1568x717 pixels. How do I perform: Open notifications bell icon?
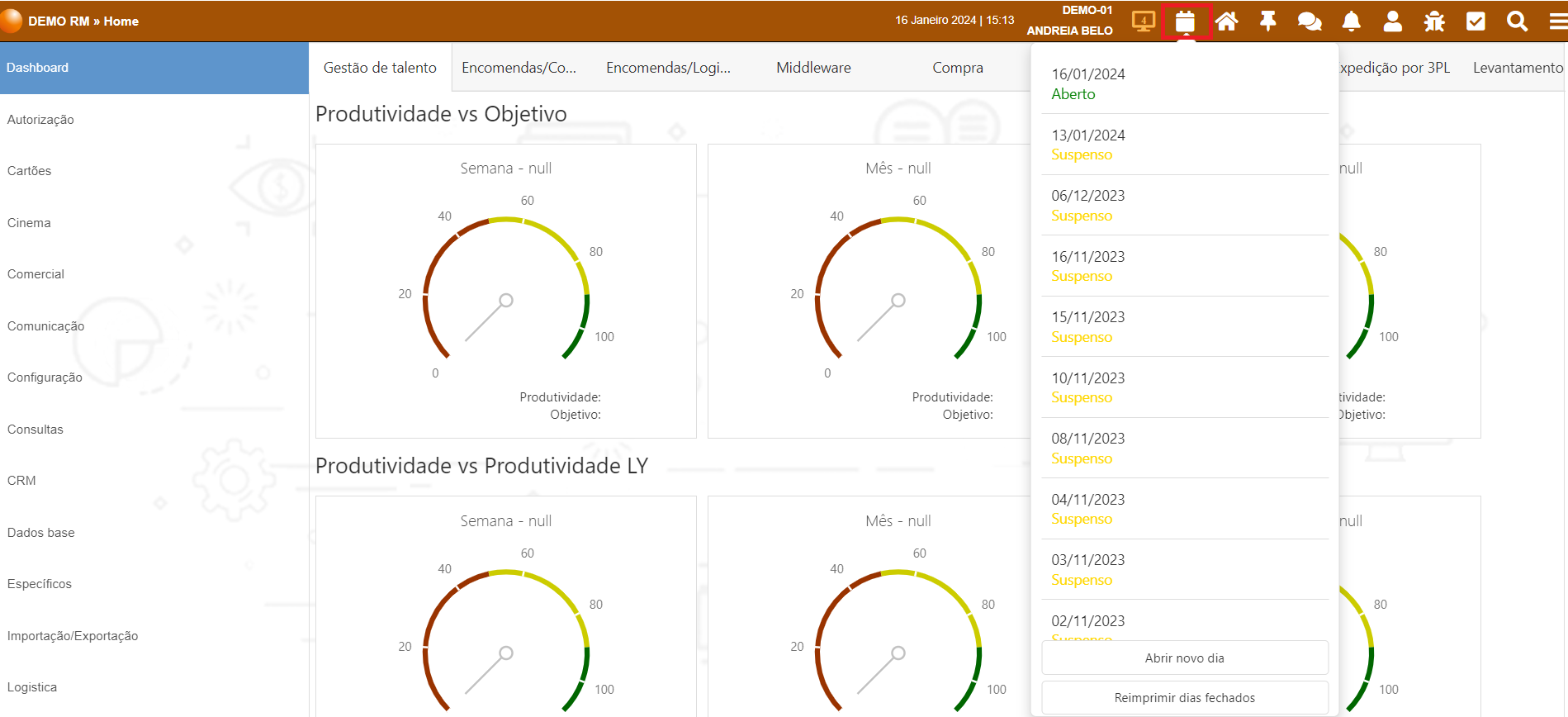tap(1352, 21)
